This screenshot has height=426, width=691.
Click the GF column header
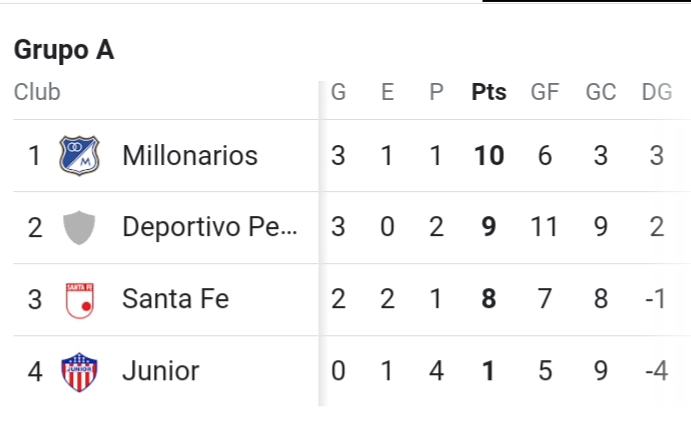point(545,93)
